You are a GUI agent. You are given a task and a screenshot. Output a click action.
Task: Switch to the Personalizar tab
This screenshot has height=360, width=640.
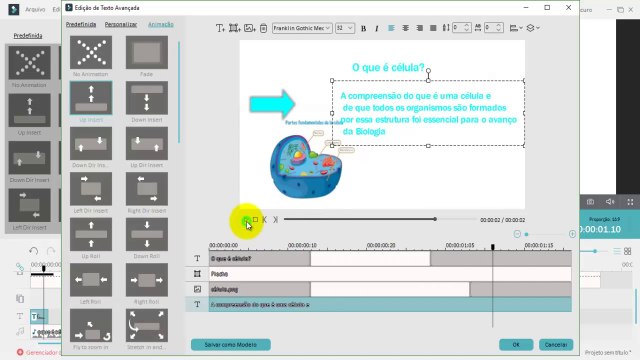[x=121, y=24]
